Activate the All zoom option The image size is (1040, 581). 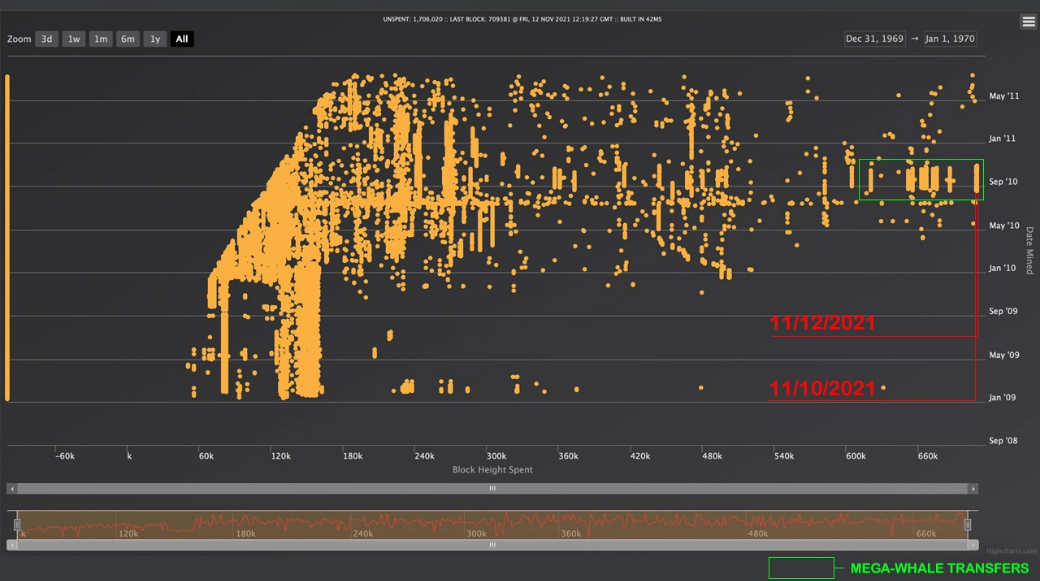[182, 39]
